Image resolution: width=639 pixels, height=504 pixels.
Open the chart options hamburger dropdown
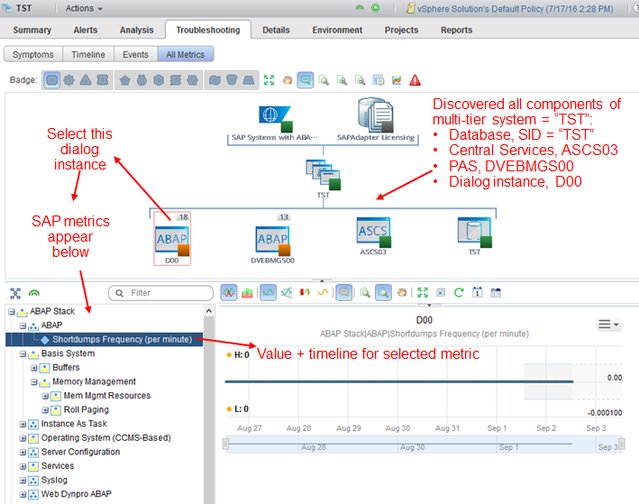608,324
